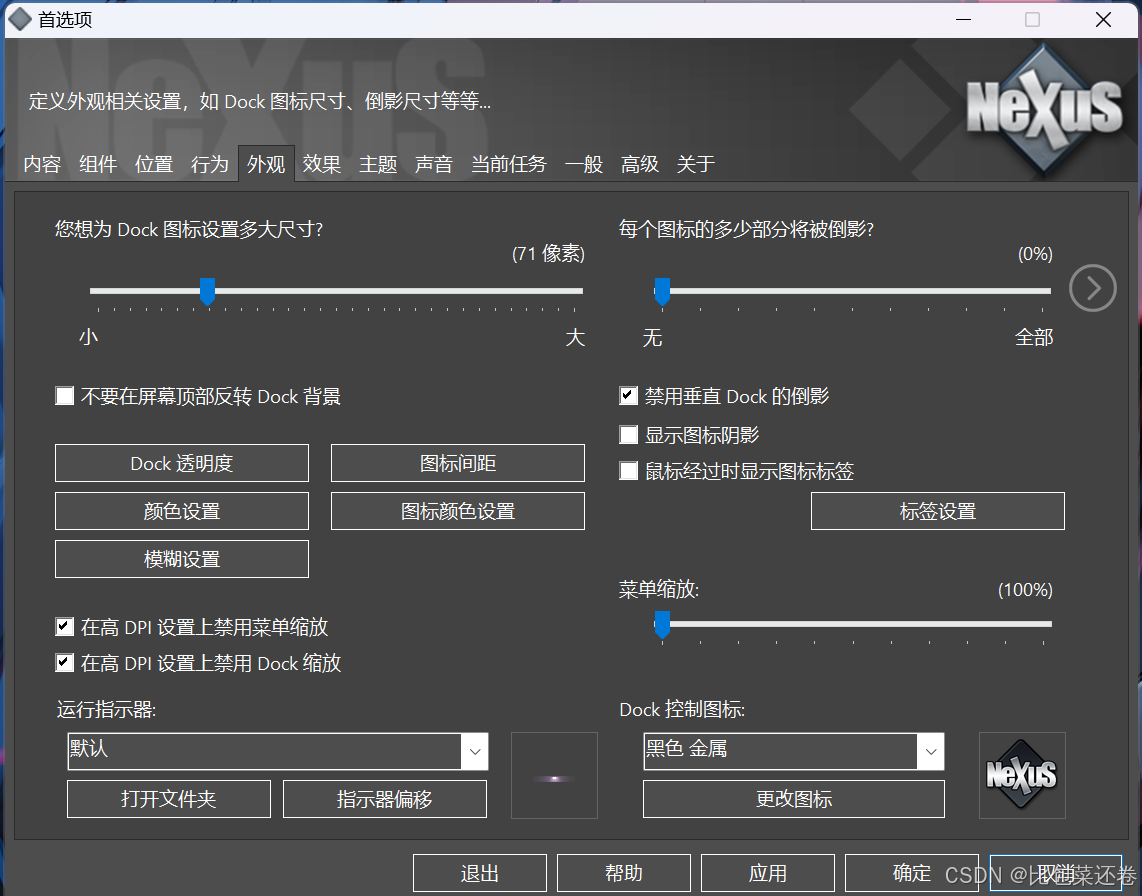Switch to the 组件 tab
This screenshot has height=896, width=1142.
98,164
